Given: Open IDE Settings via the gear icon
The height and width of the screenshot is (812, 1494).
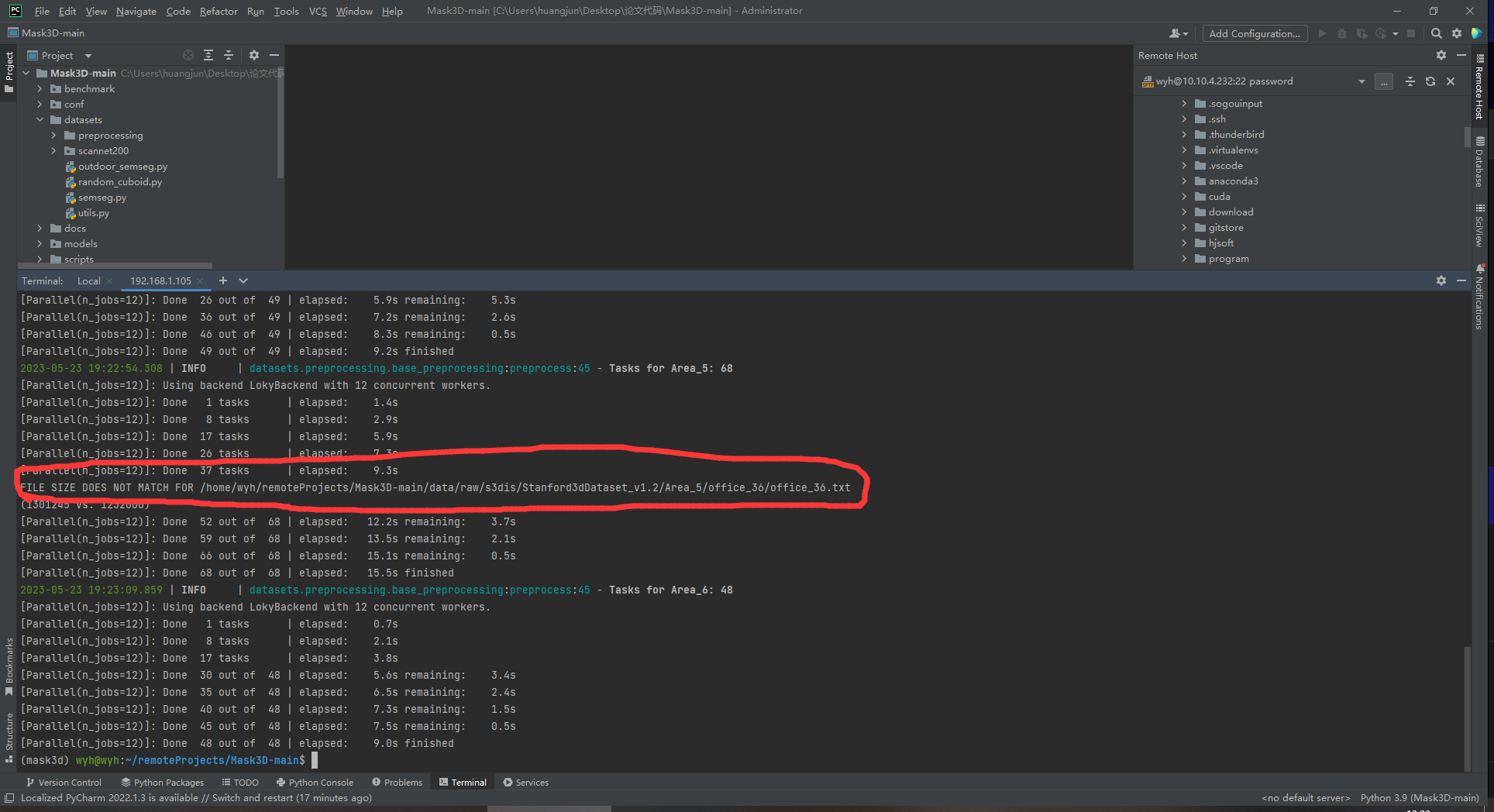Looking at the screenshot, I should pyautogui.click(x=1457, y=33).
